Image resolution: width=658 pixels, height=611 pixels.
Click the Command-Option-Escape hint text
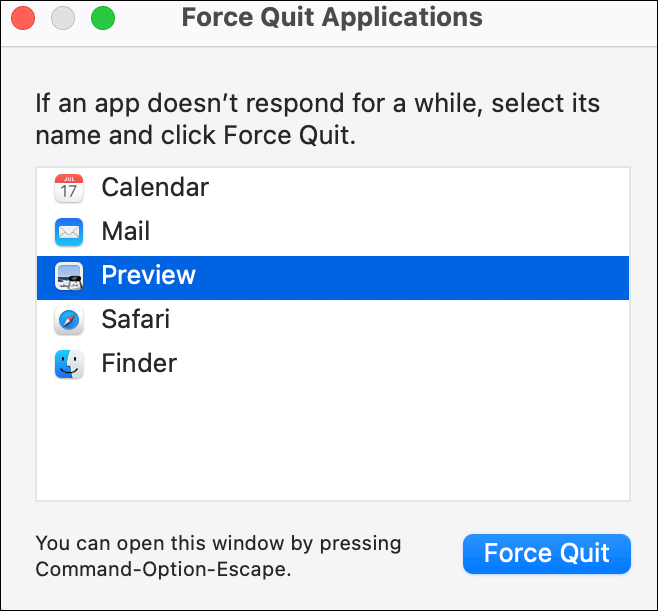point(163,570)
